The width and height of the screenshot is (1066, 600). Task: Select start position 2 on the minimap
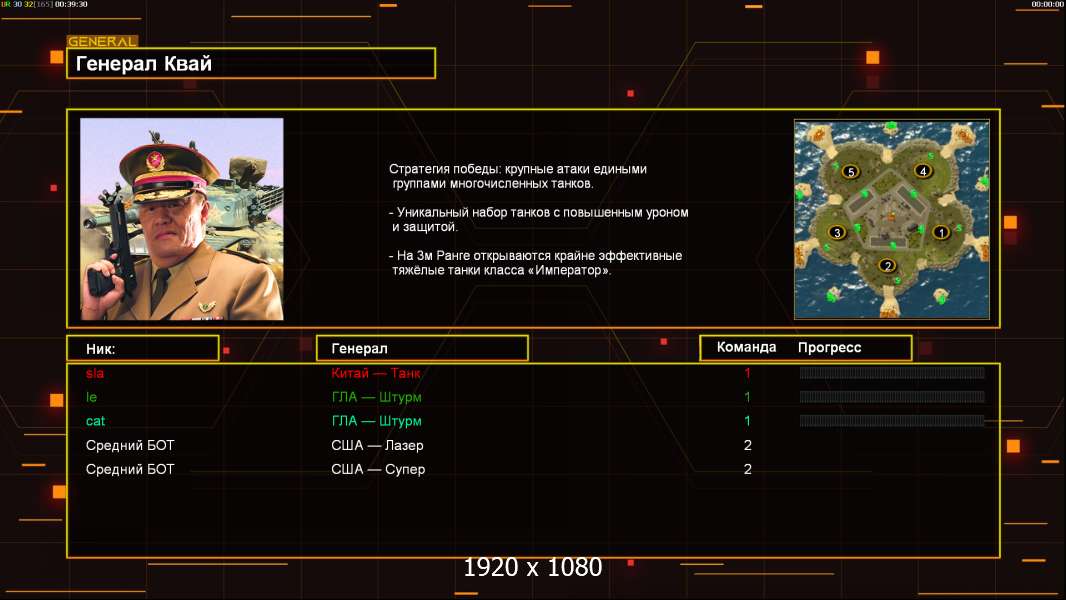[x=886, y=265]
